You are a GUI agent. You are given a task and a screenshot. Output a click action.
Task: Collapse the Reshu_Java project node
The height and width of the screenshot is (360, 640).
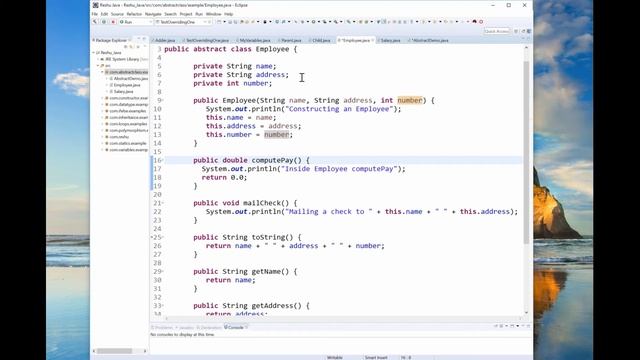click(93, 53)
